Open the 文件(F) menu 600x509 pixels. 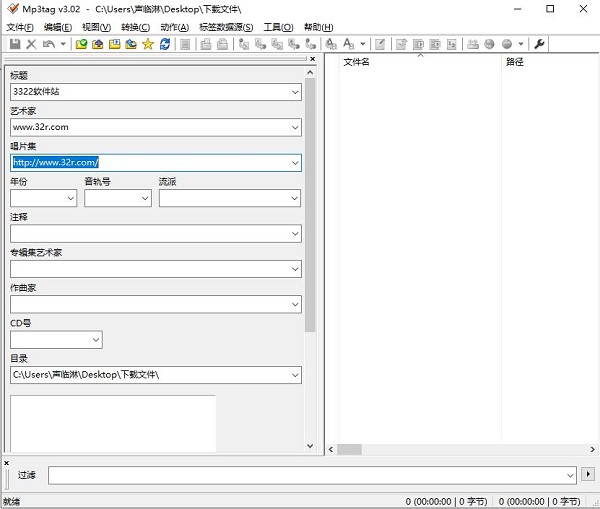point(20,27)
